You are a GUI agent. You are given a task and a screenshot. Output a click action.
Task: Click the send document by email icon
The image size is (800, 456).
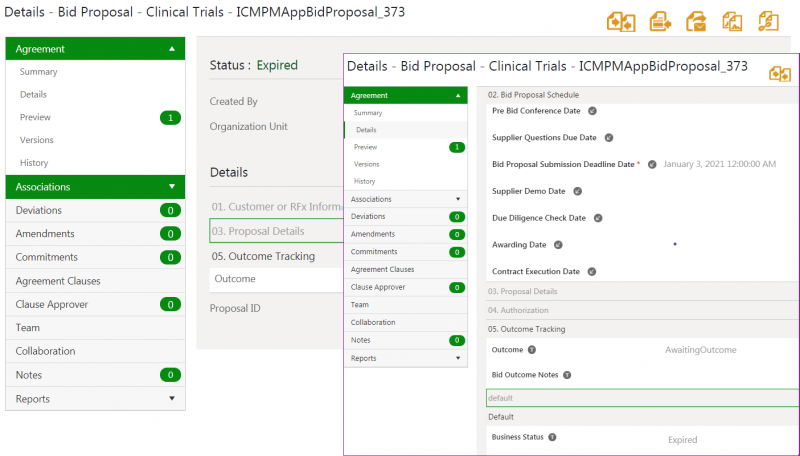tap(696, 22)
